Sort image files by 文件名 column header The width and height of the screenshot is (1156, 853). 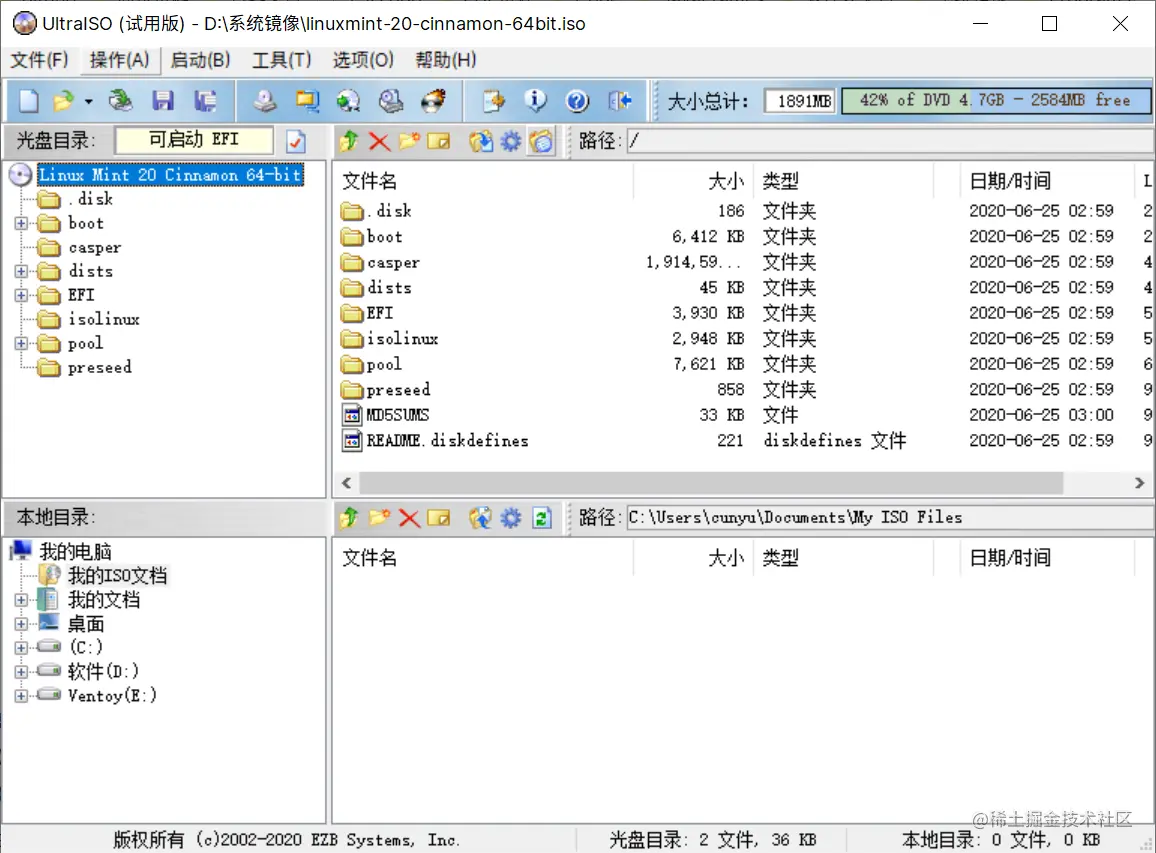[x=484, y=181]
